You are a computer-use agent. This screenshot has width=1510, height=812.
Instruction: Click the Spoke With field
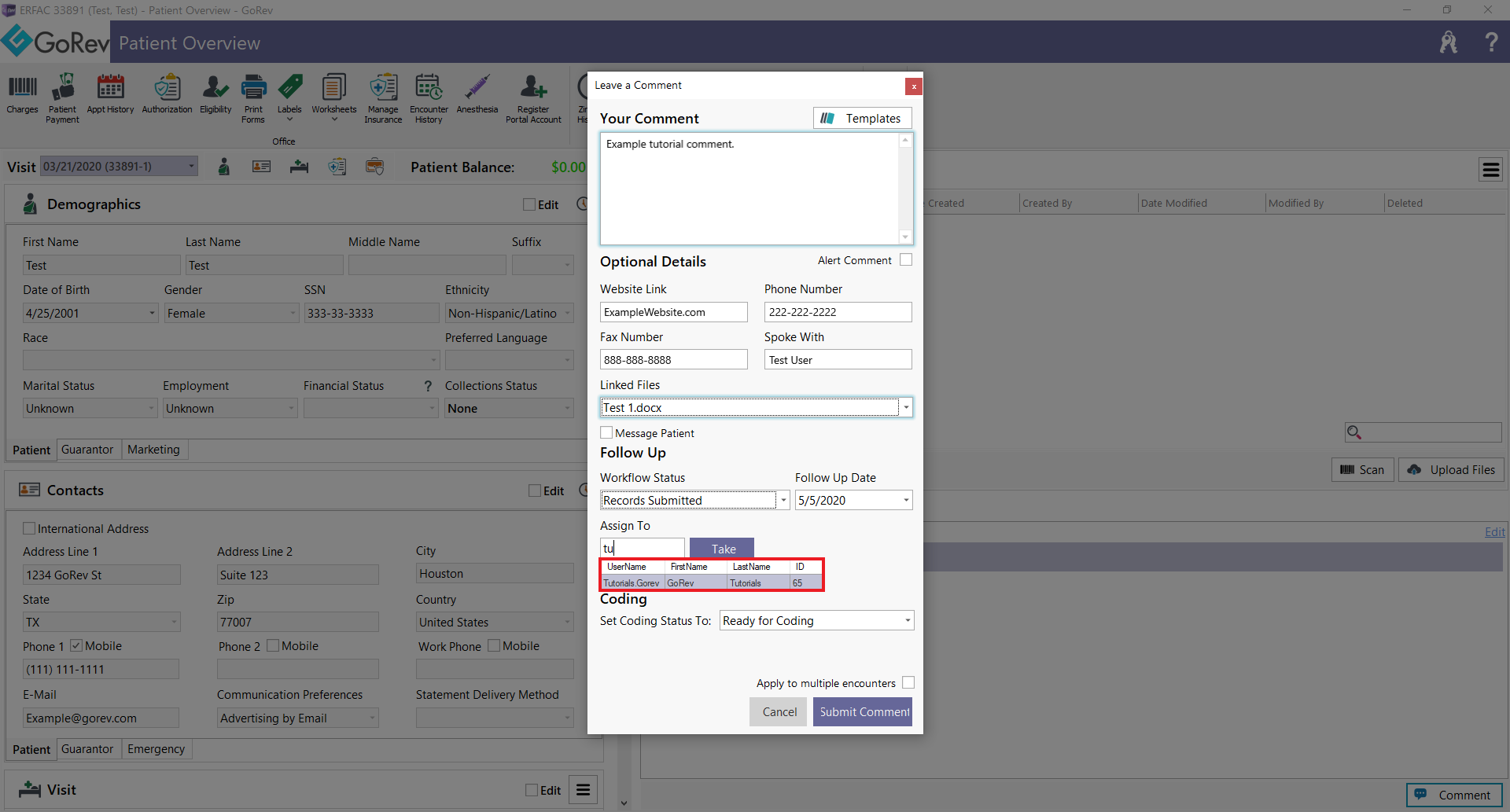[x=838, y=359]
